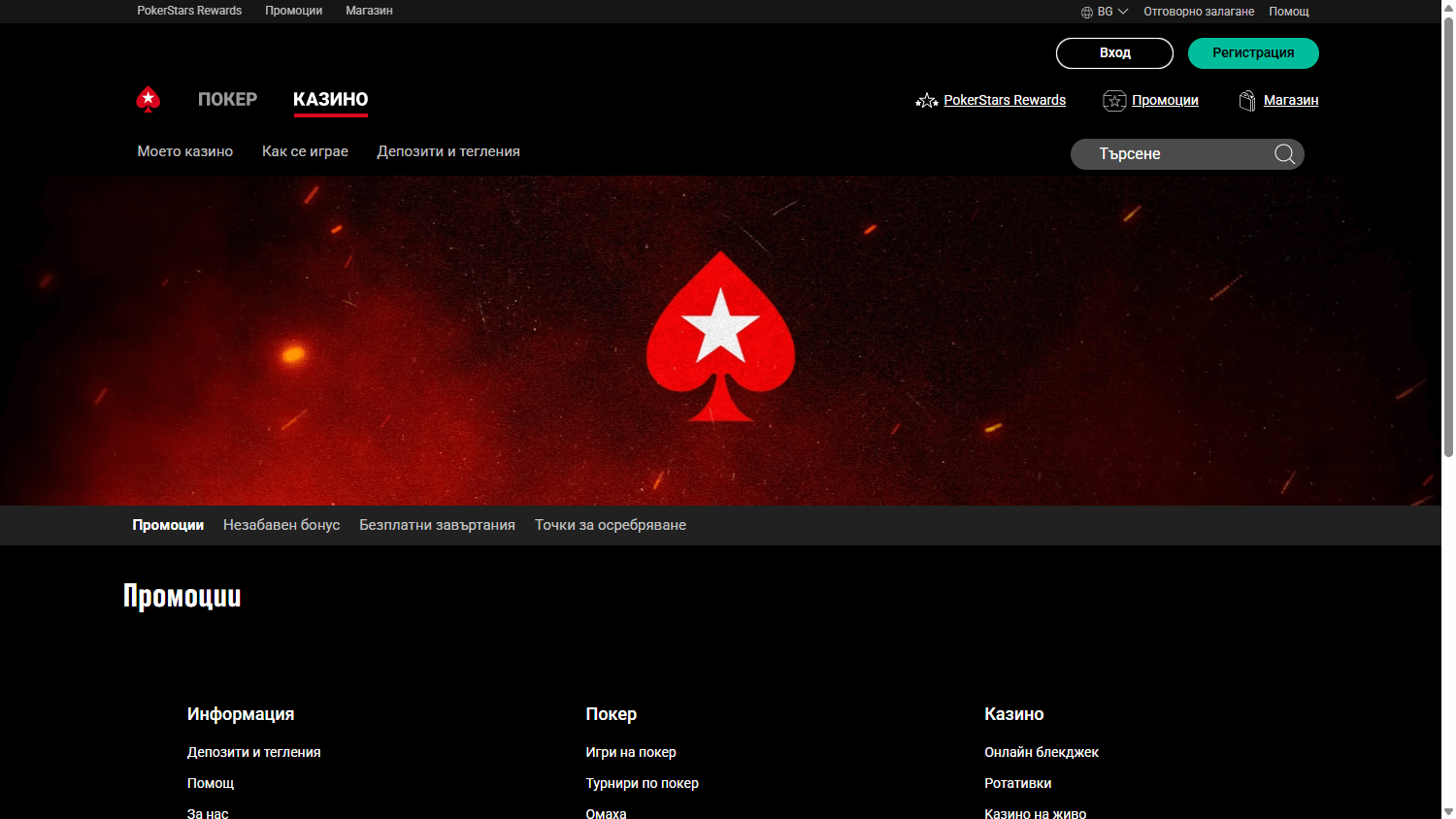Viewport: 1456px width, 819px height.
Task: Select the Безплатни завъртания tab
Action: (x=437, y=525)
